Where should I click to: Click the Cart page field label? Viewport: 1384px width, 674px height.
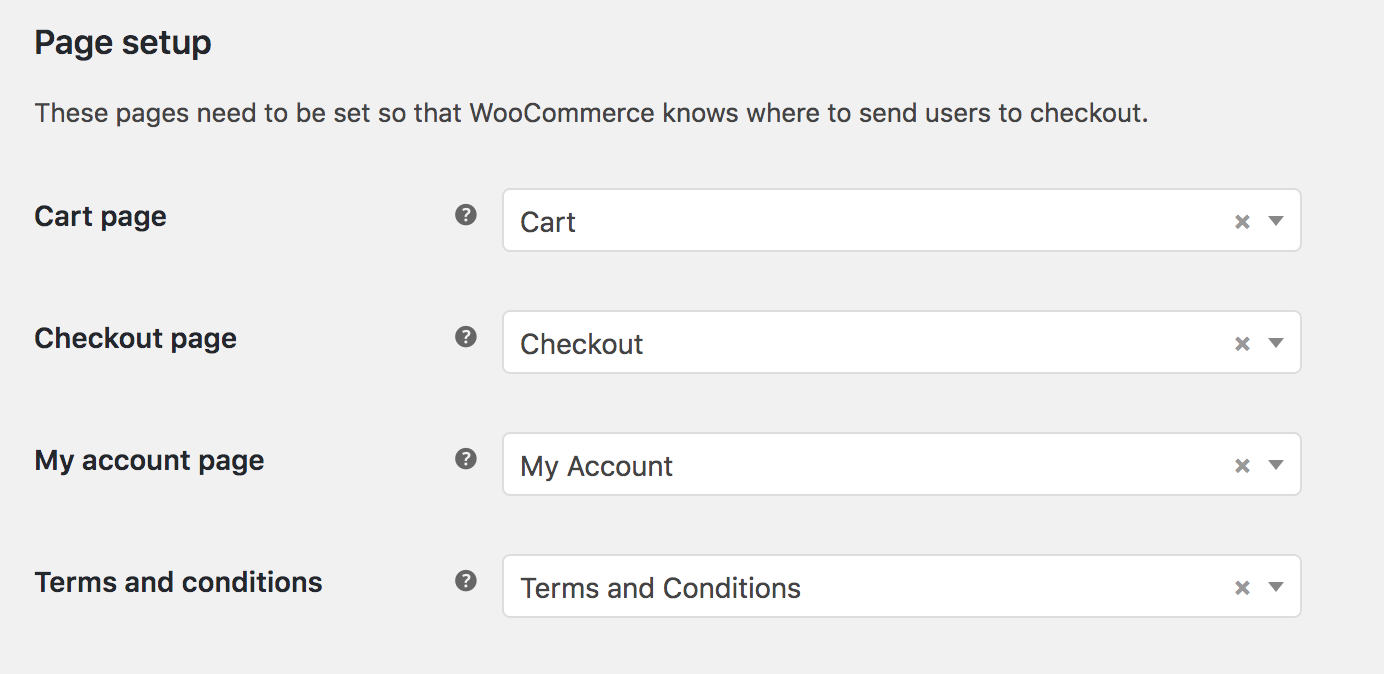click(100, 215)
